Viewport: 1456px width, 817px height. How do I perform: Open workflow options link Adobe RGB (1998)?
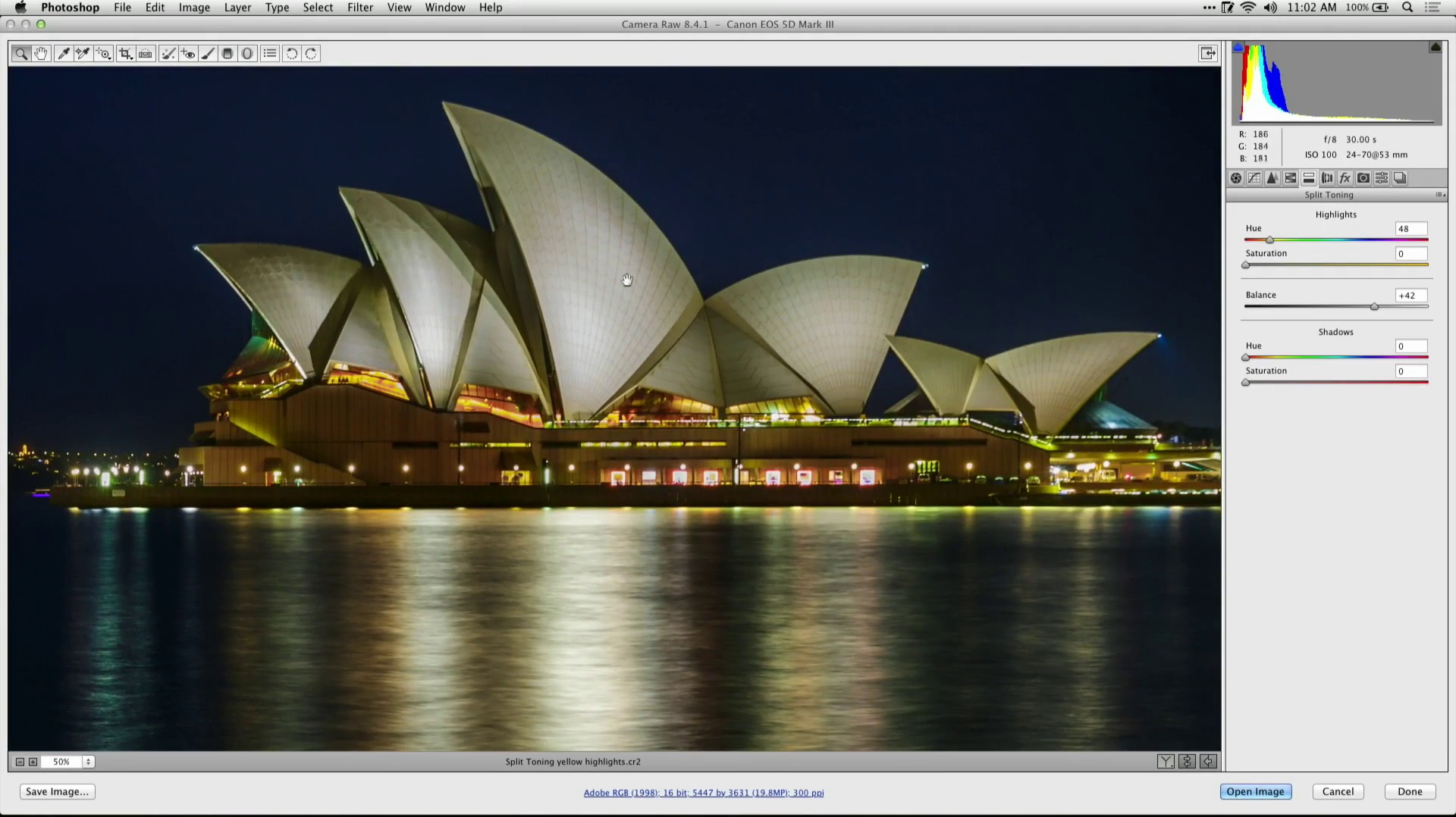click(704, 793)
